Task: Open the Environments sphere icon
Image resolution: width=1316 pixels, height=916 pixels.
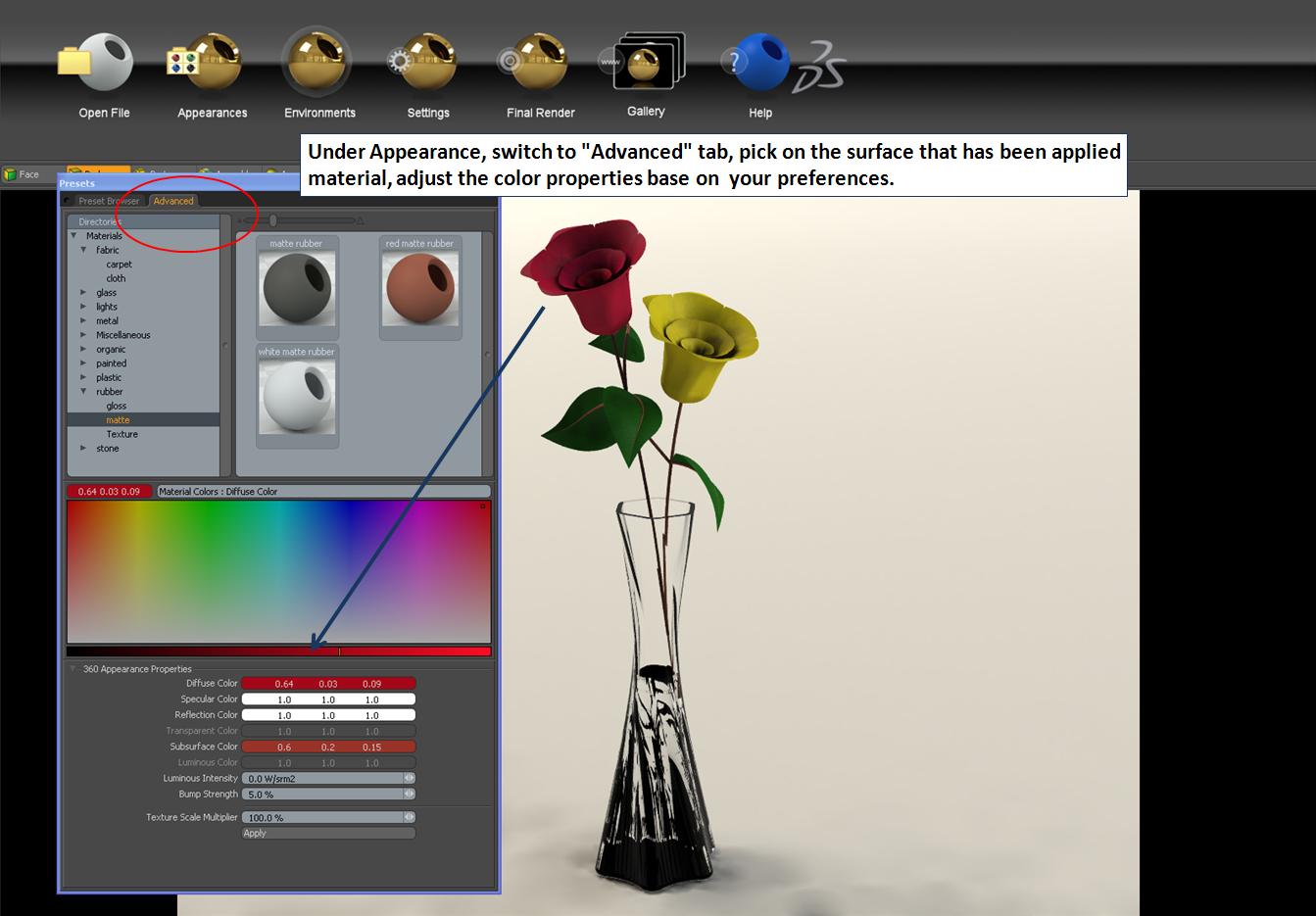Action: [x=317, y=61]
